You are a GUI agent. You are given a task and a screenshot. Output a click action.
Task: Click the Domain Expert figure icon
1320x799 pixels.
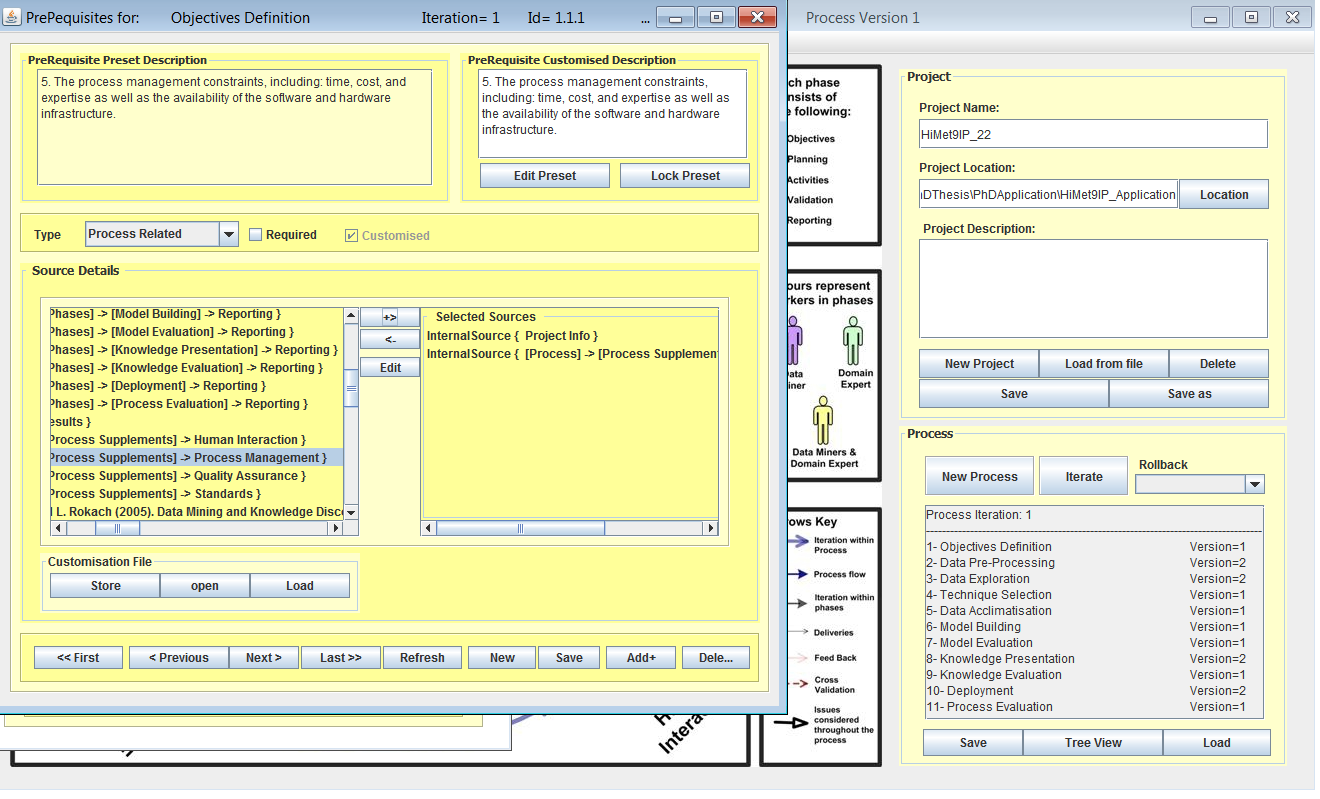pyautogui.click(x=853, y=342)
